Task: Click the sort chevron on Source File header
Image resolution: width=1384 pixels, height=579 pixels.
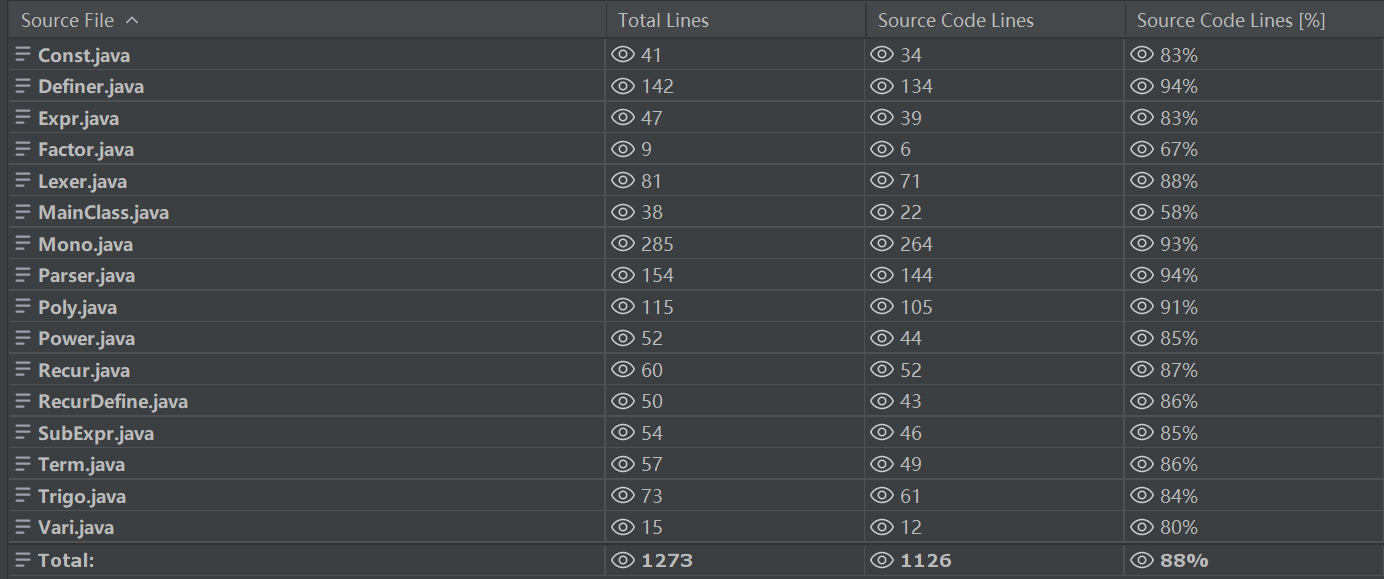Action: tap(131, 19)
